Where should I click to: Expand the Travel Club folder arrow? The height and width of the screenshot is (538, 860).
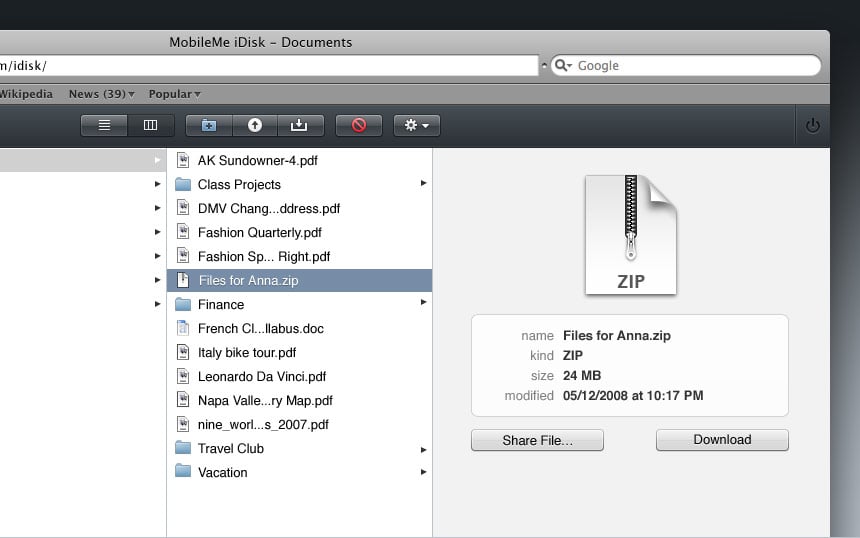click(423, 450)
